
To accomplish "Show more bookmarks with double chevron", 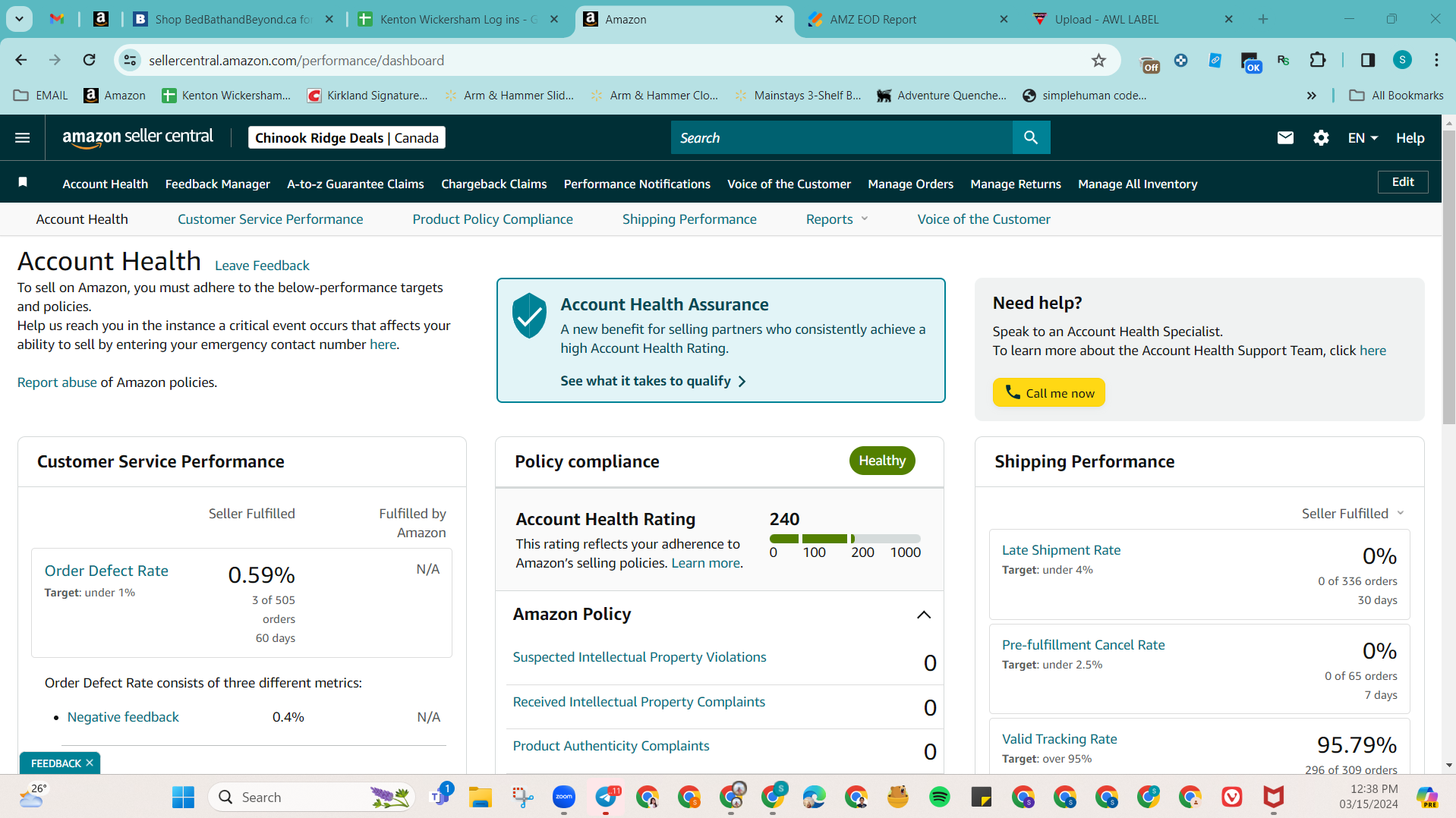I will (1311, 96).
